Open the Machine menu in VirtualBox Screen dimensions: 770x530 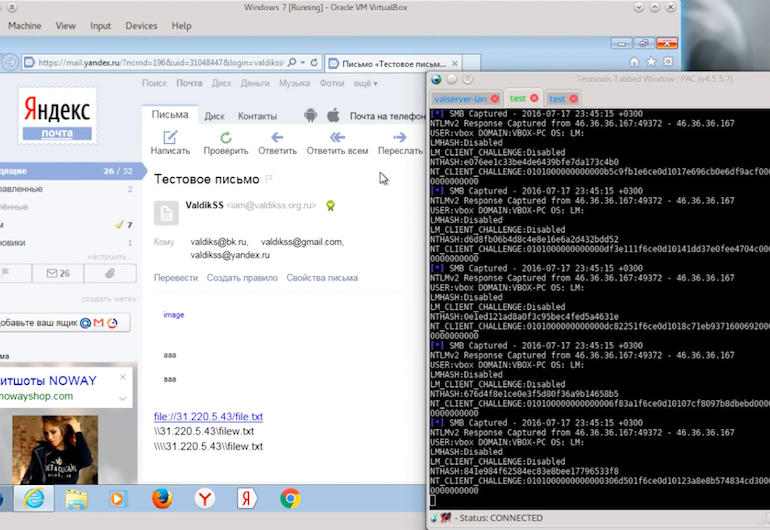tap(25, 26)
